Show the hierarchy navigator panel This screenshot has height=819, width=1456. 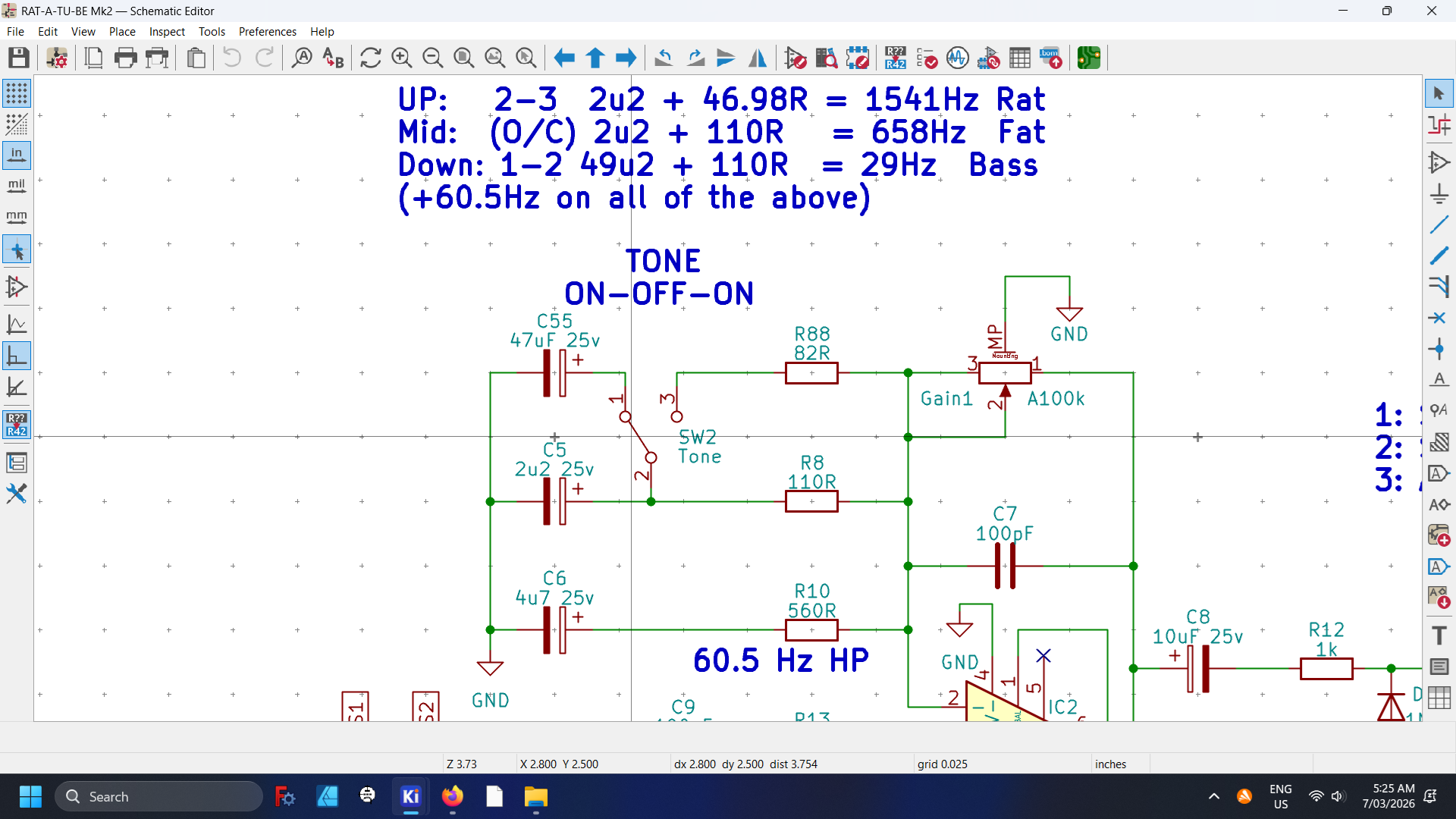pos(17,463)
